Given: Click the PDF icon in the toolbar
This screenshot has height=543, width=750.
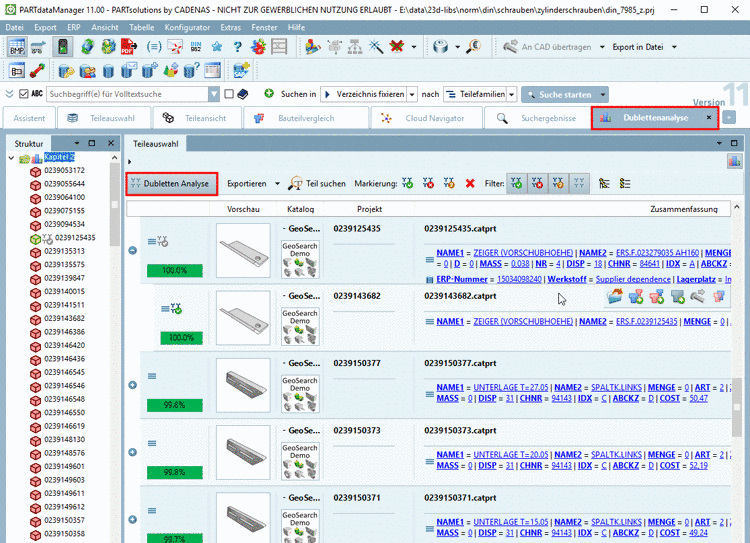Looking at the screenshot, I should 129,47.
